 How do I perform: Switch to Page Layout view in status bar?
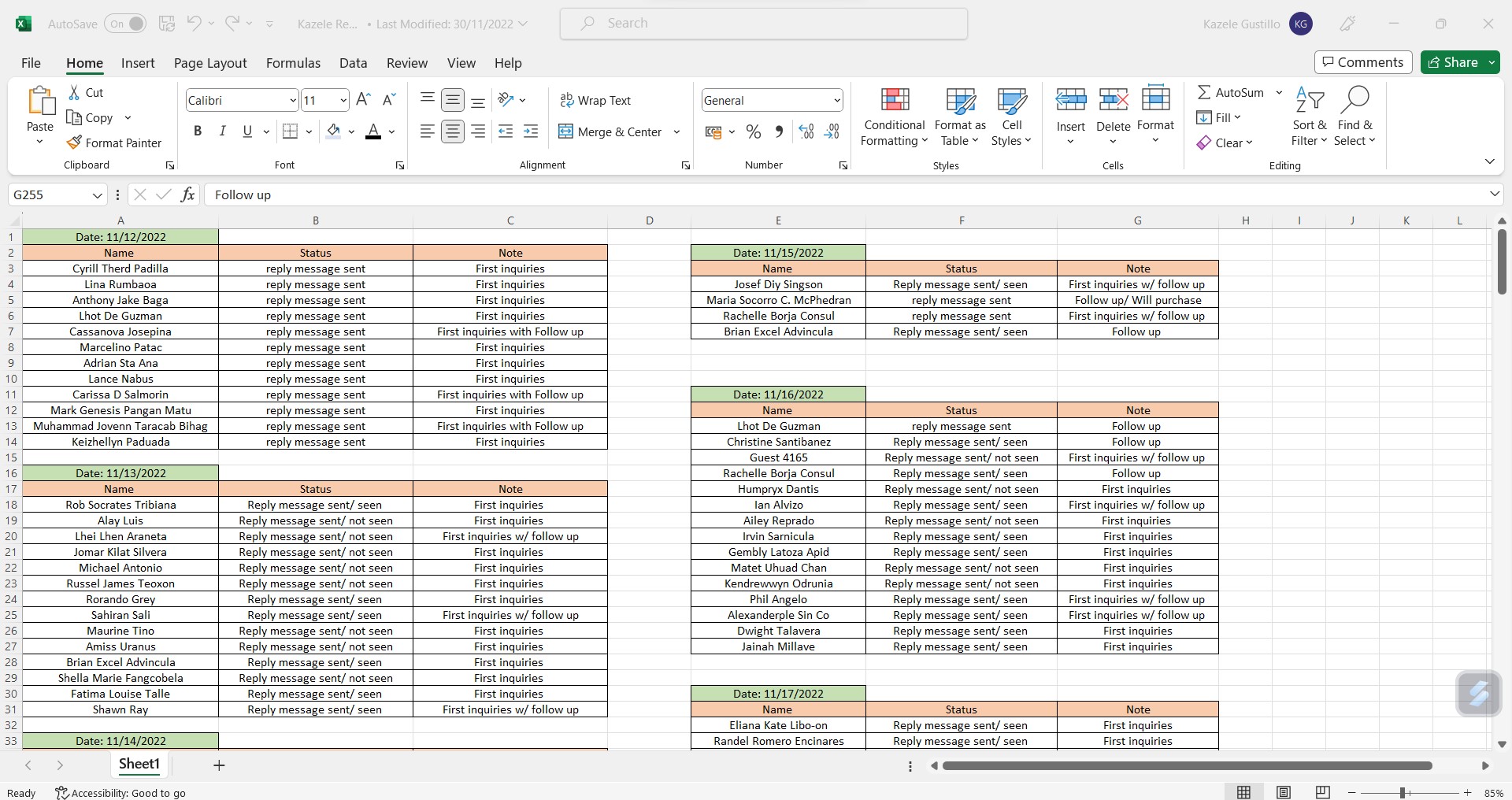[x=1284, y=792]
